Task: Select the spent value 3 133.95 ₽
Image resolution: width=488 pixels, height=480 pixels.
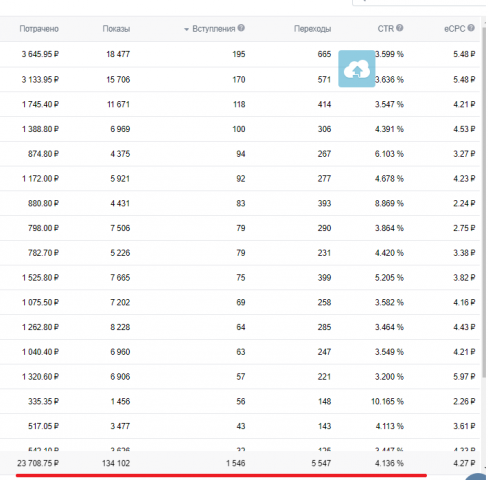Action: pos(40,80)
